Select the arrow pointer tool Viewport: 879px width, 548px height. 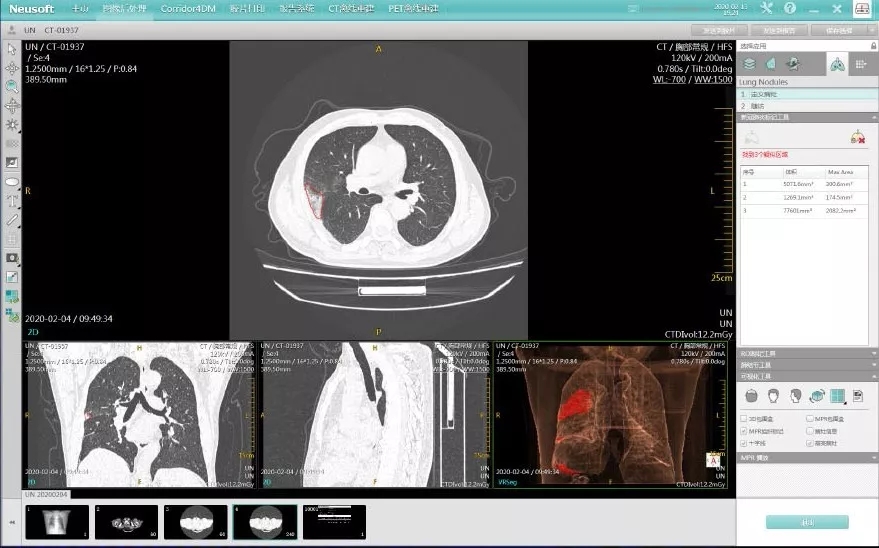(x=12, y=49)
